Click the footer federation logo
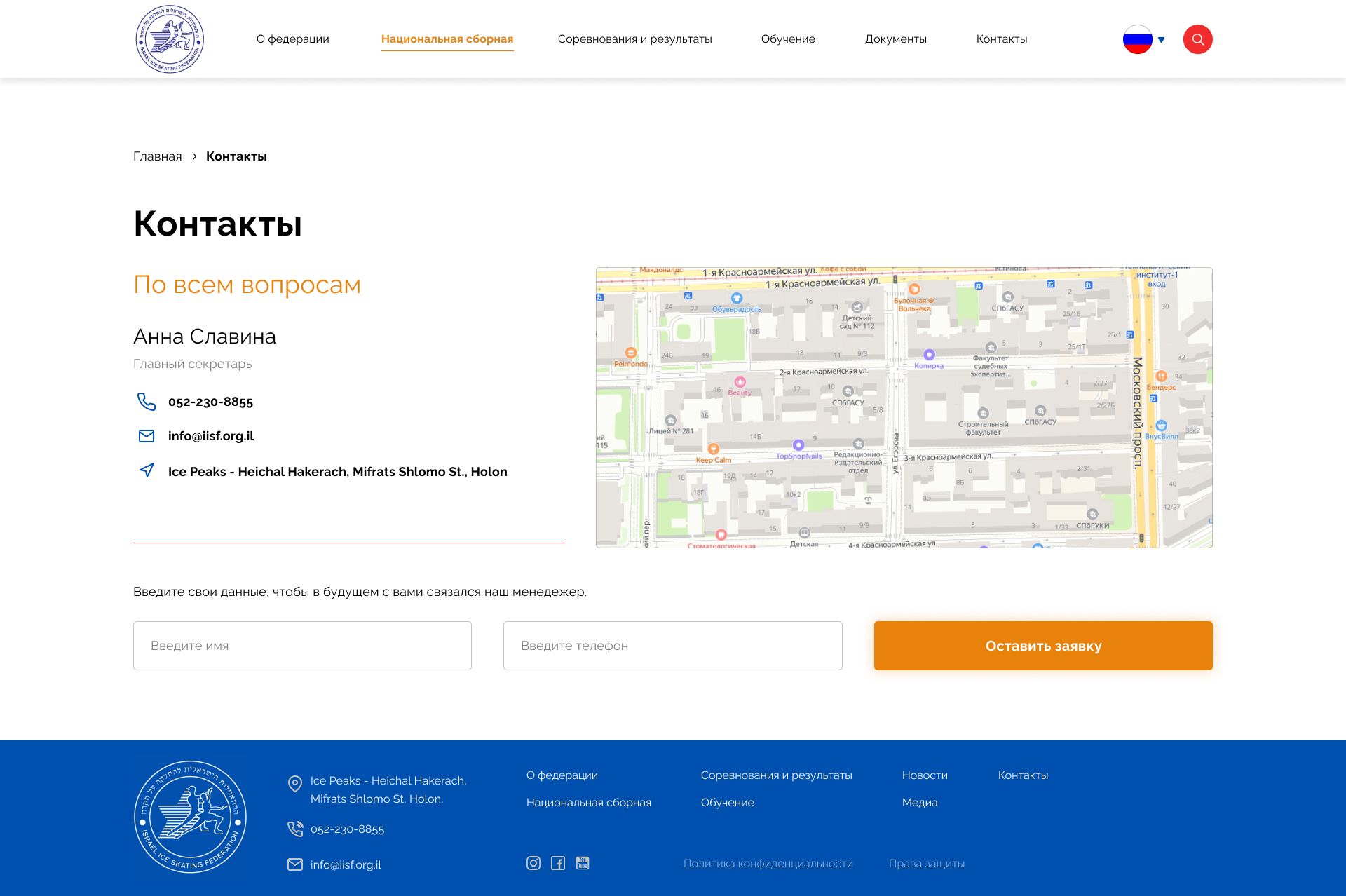The width and height of the screenshot is (1346, 896). (x=190, y=817)
